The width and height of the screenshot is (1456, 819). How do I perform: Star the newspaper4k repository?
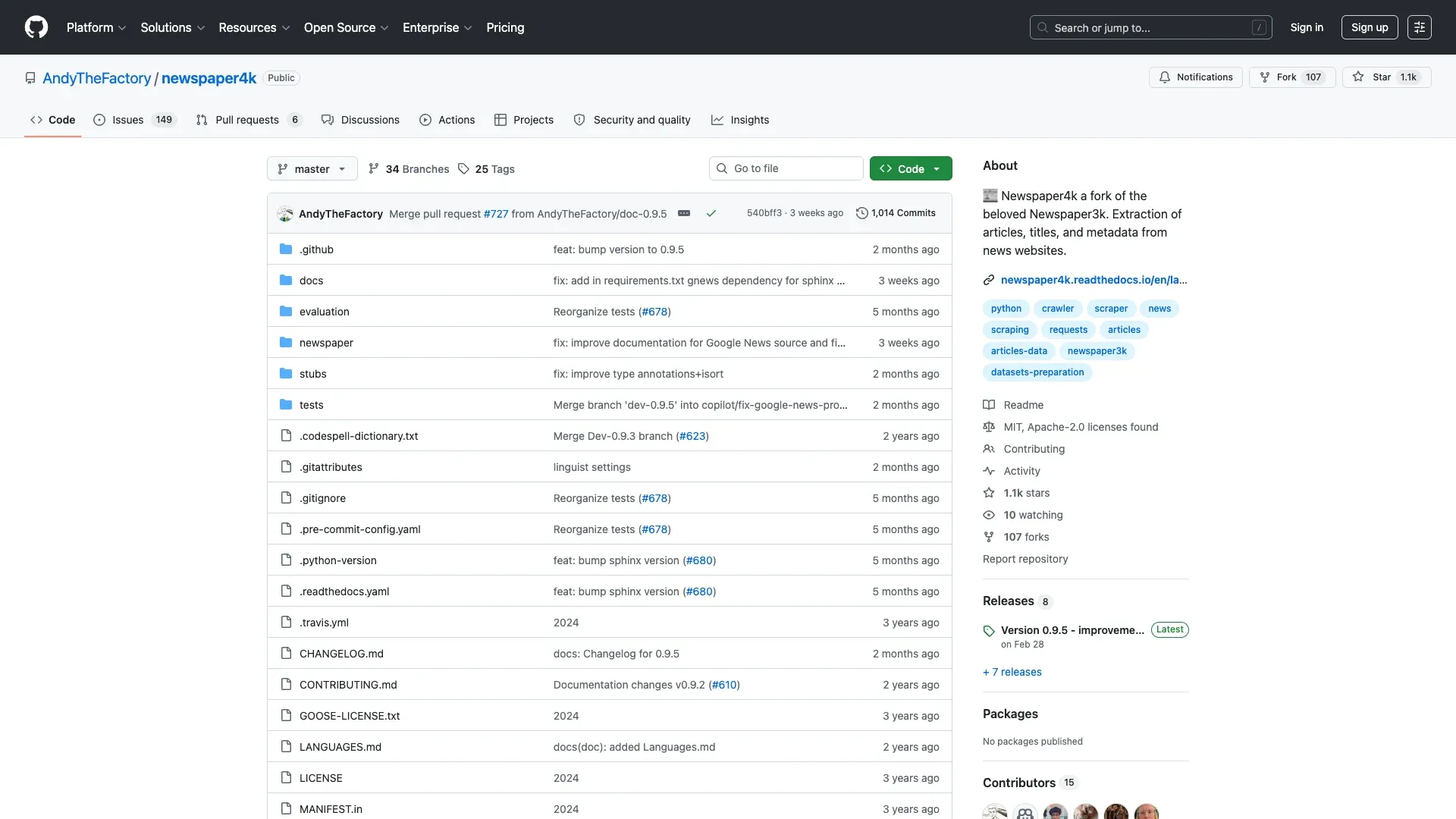[1385, 77]
